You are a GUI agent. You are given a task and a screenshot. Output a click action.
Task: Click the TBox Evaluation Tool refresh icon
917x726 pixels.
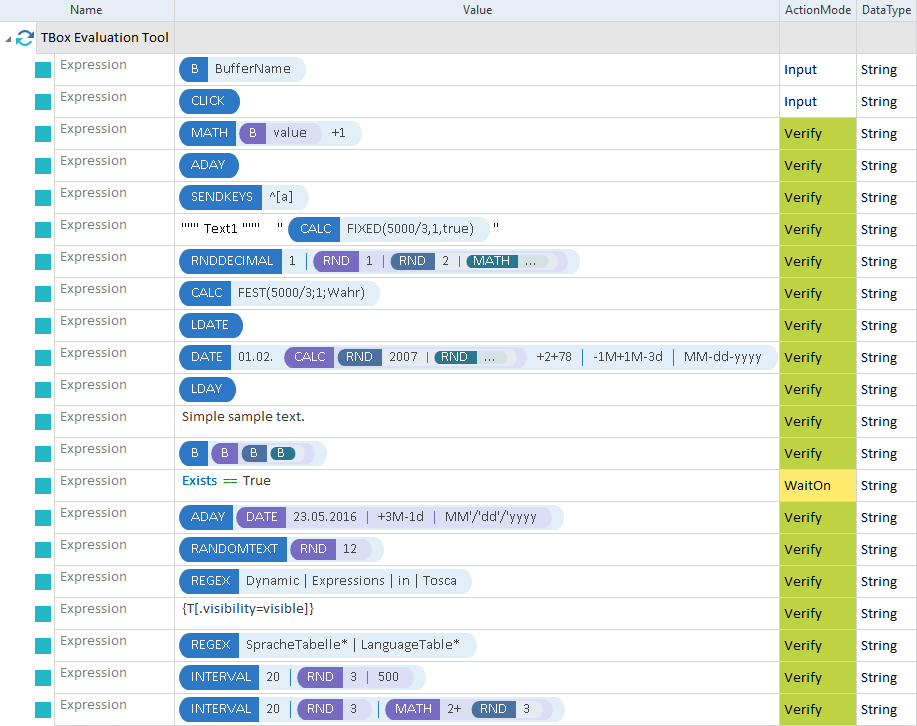25,38
